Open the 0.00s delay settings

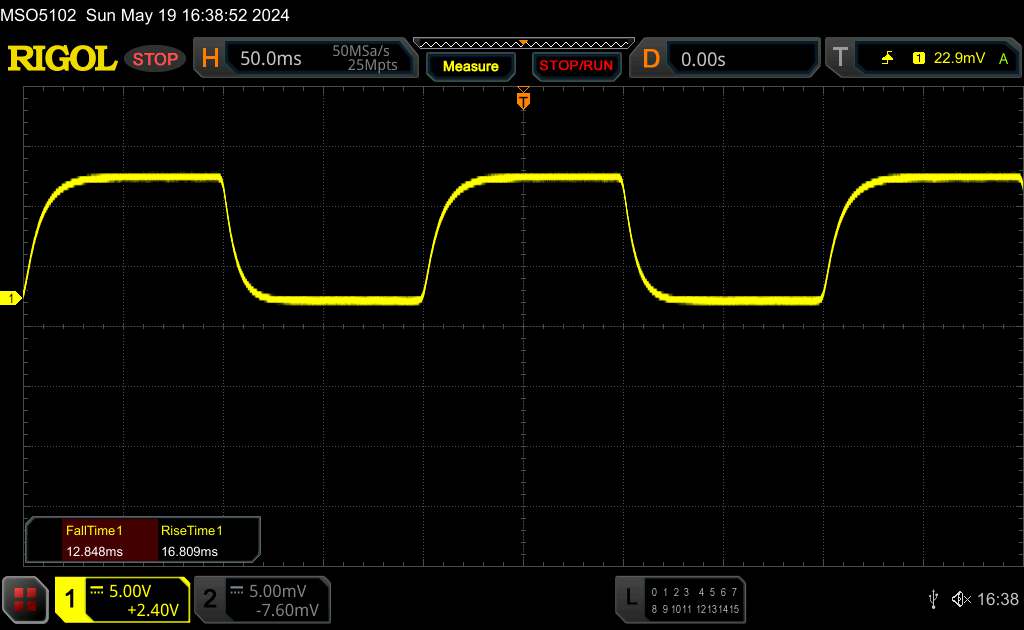(740, 59)
